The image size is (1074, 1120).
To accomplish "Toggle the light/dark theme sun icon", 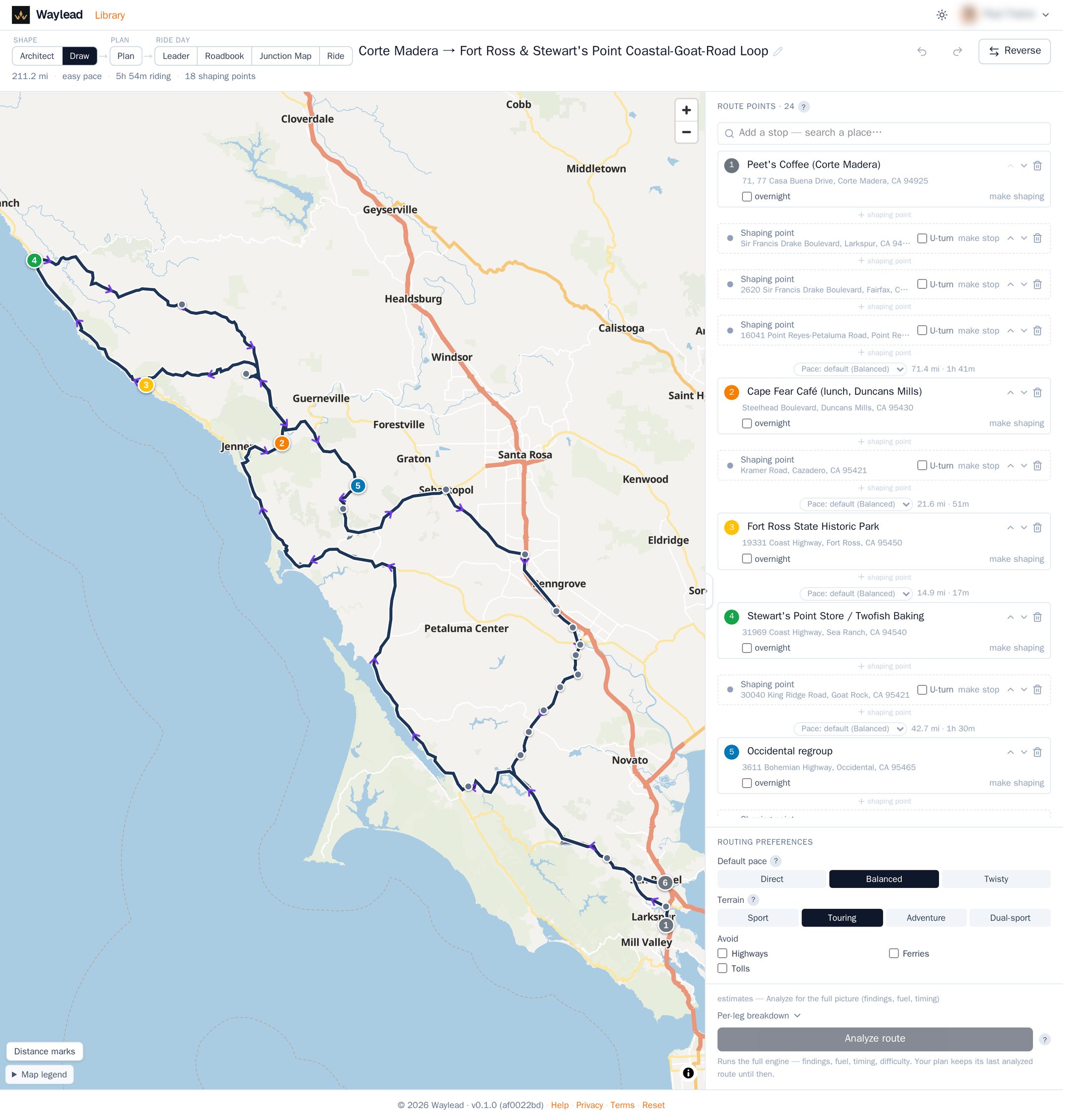I will click(x=942, y=15).
